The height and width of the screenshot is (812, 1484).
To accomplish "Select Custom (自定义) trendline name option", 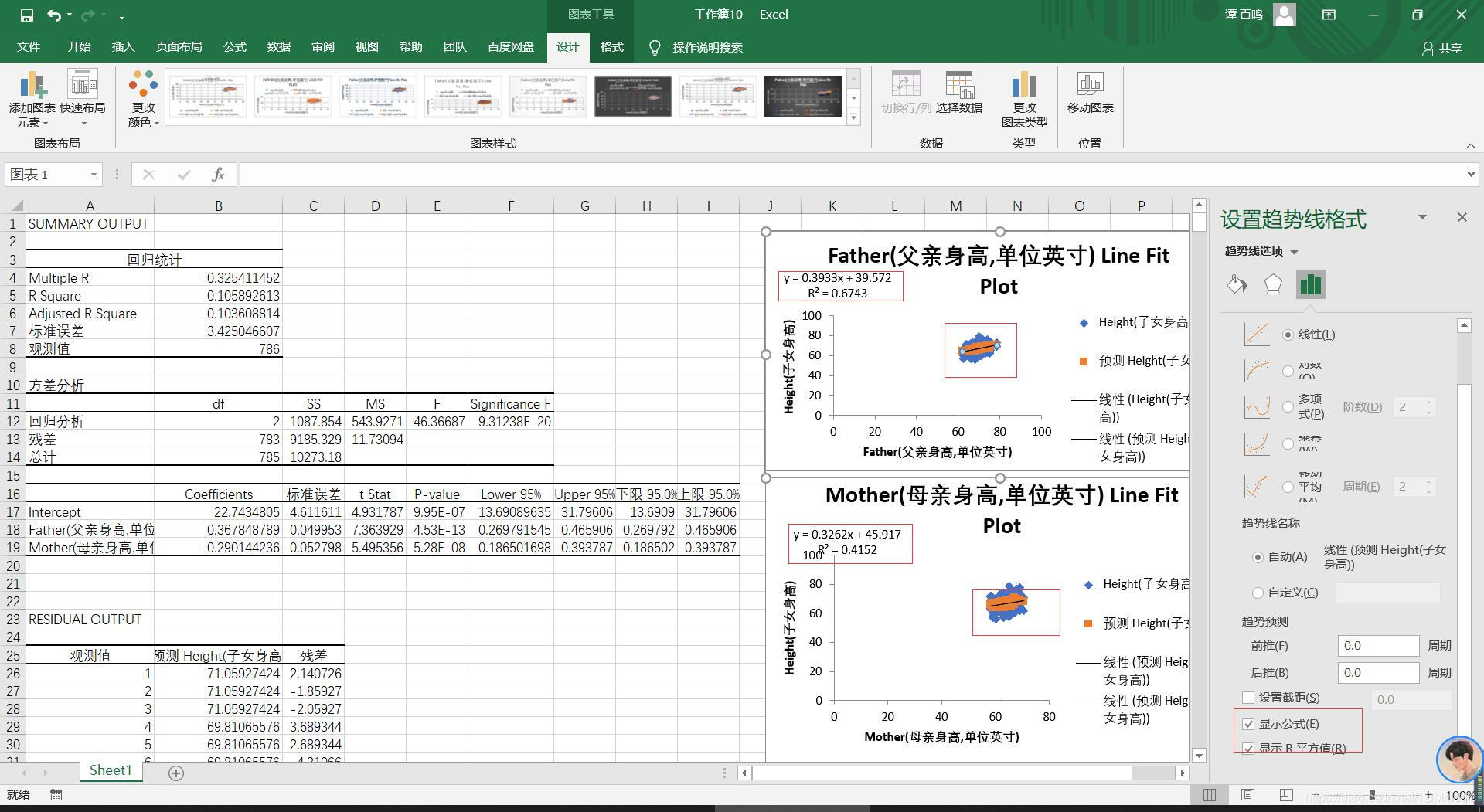I will coord(1258,593).
